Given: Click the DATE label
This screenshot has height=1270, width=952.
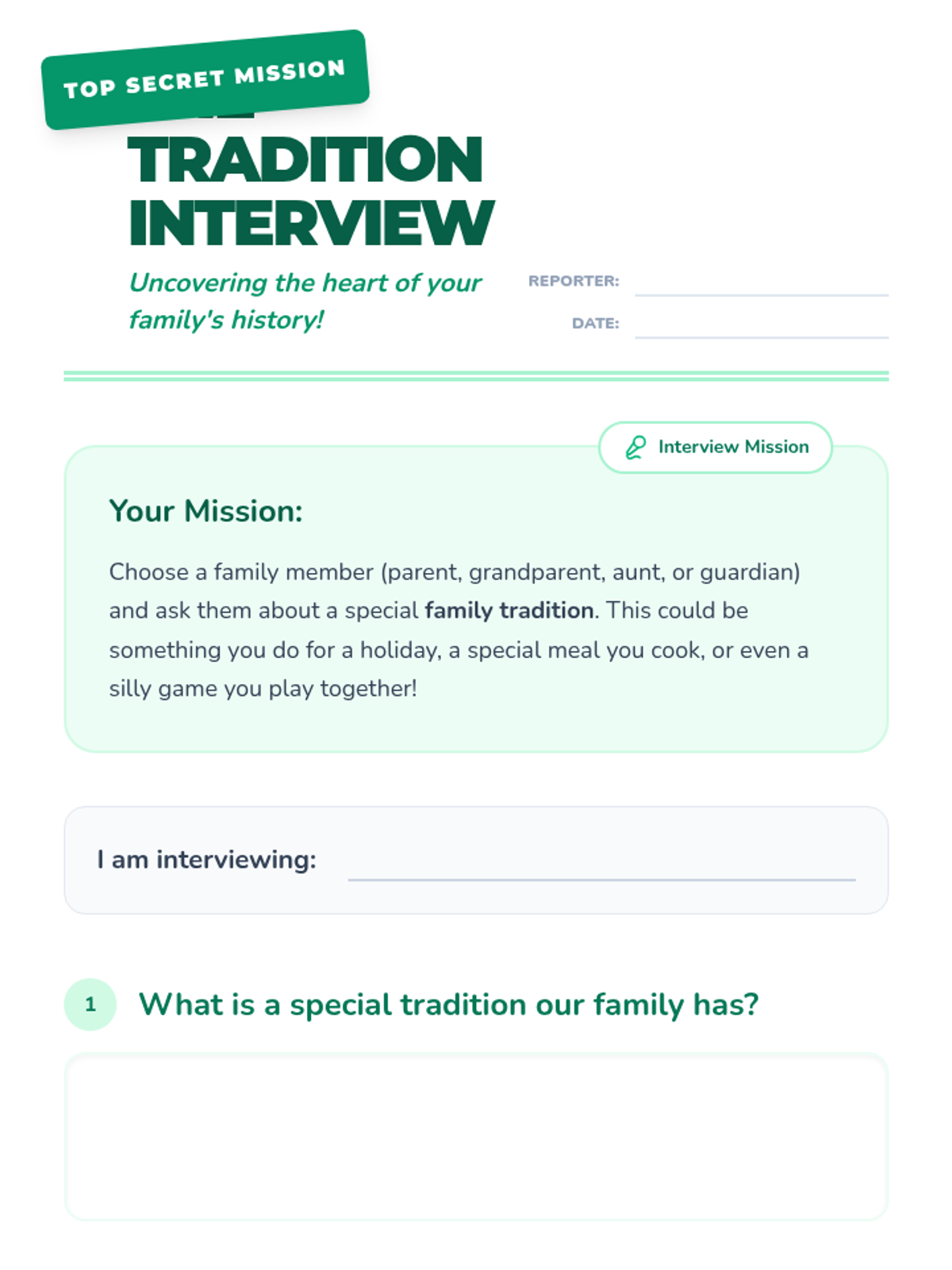Looking at the screenshot, I should (595, 324).
